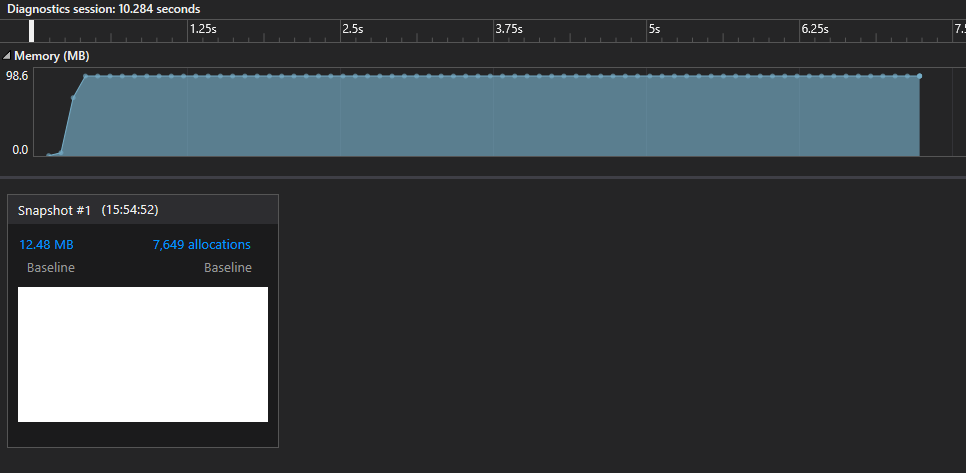Click the 2.5s mark on timeline ruler
966x473 pixels.
point(352,29)
